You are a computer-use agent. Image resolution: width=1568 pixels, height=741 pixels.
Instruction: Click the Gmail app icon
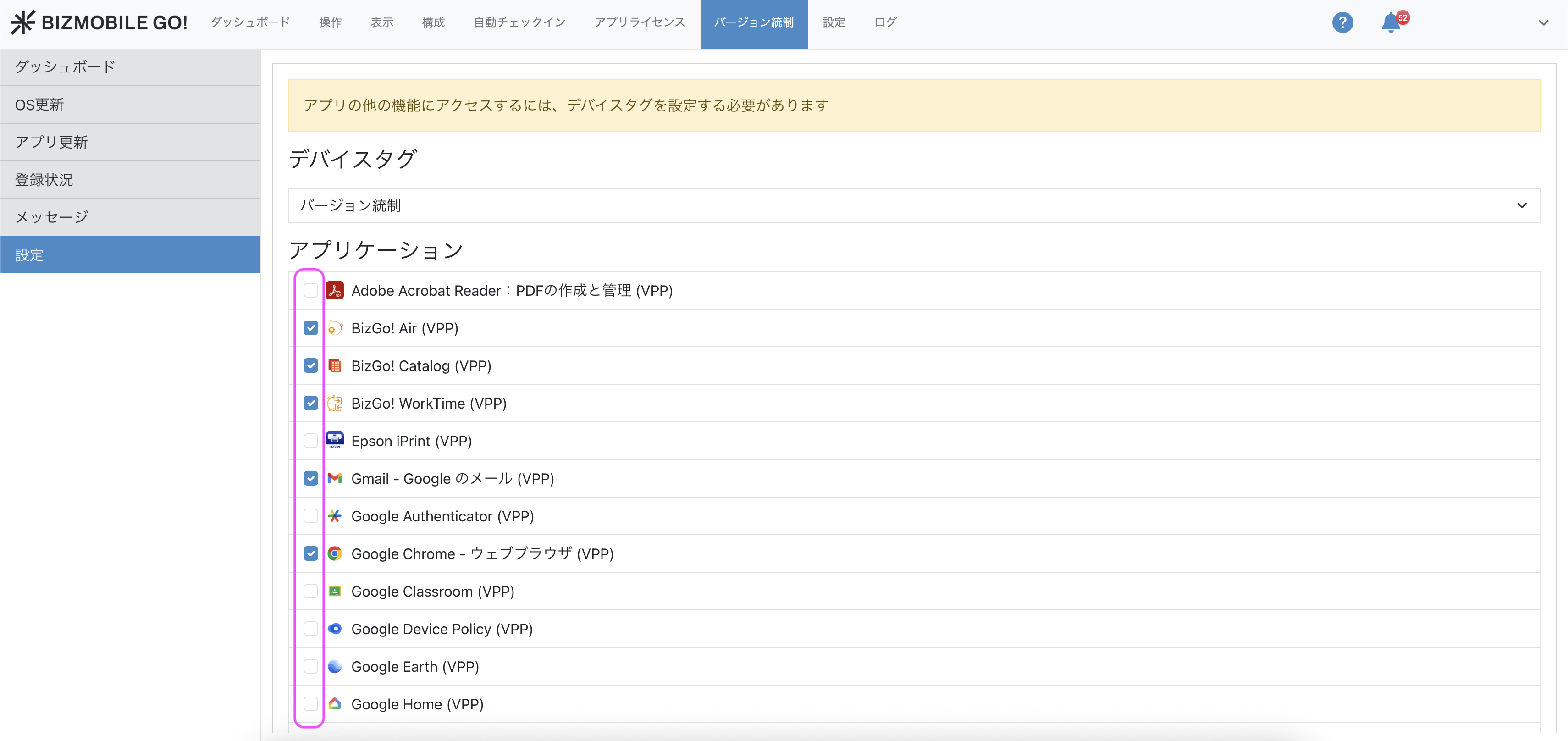(x=335, y=479)
